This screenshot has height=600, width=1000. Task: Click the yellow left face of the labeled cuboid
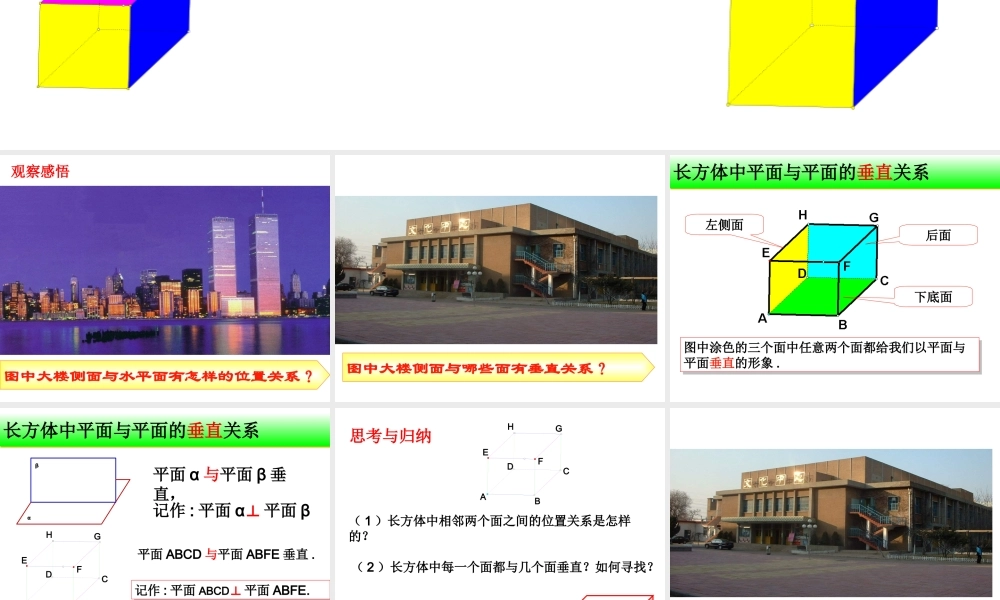click(x=786, y=272)
